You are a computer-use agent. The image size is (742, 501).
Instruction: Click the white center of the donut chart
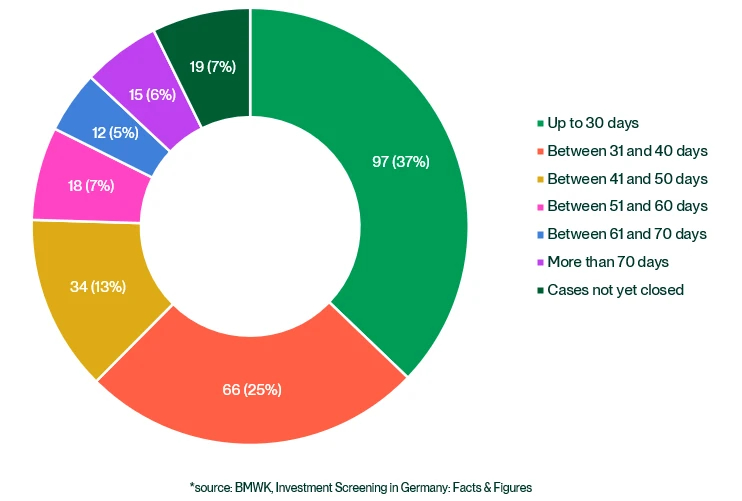click(x=250, y=225)
